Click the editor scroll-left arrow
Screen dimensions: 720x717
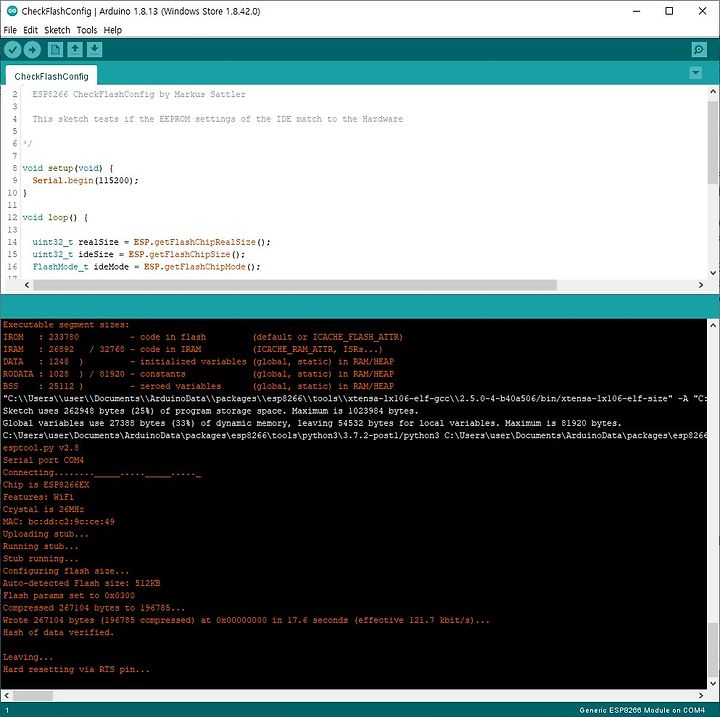(27, 285)
